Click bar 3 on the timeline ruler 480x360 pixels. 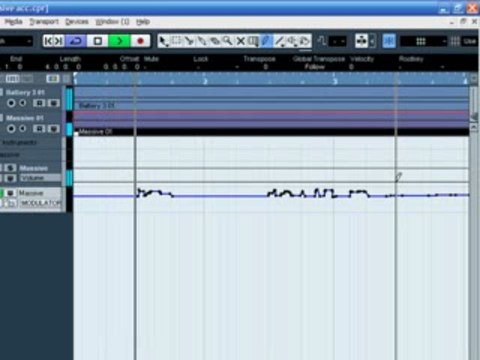coord(335,81)
